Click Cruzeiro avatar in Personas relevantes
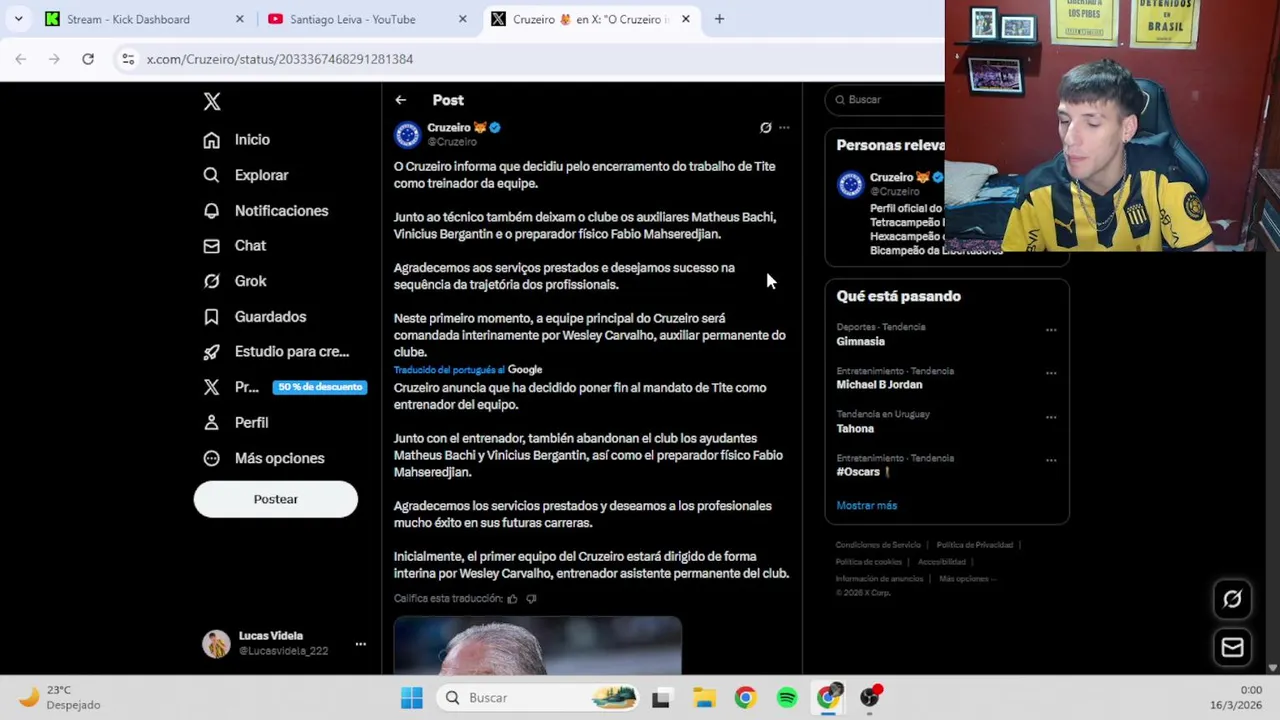This screenshot has width=1280, height=720. [x=850, y=185]
